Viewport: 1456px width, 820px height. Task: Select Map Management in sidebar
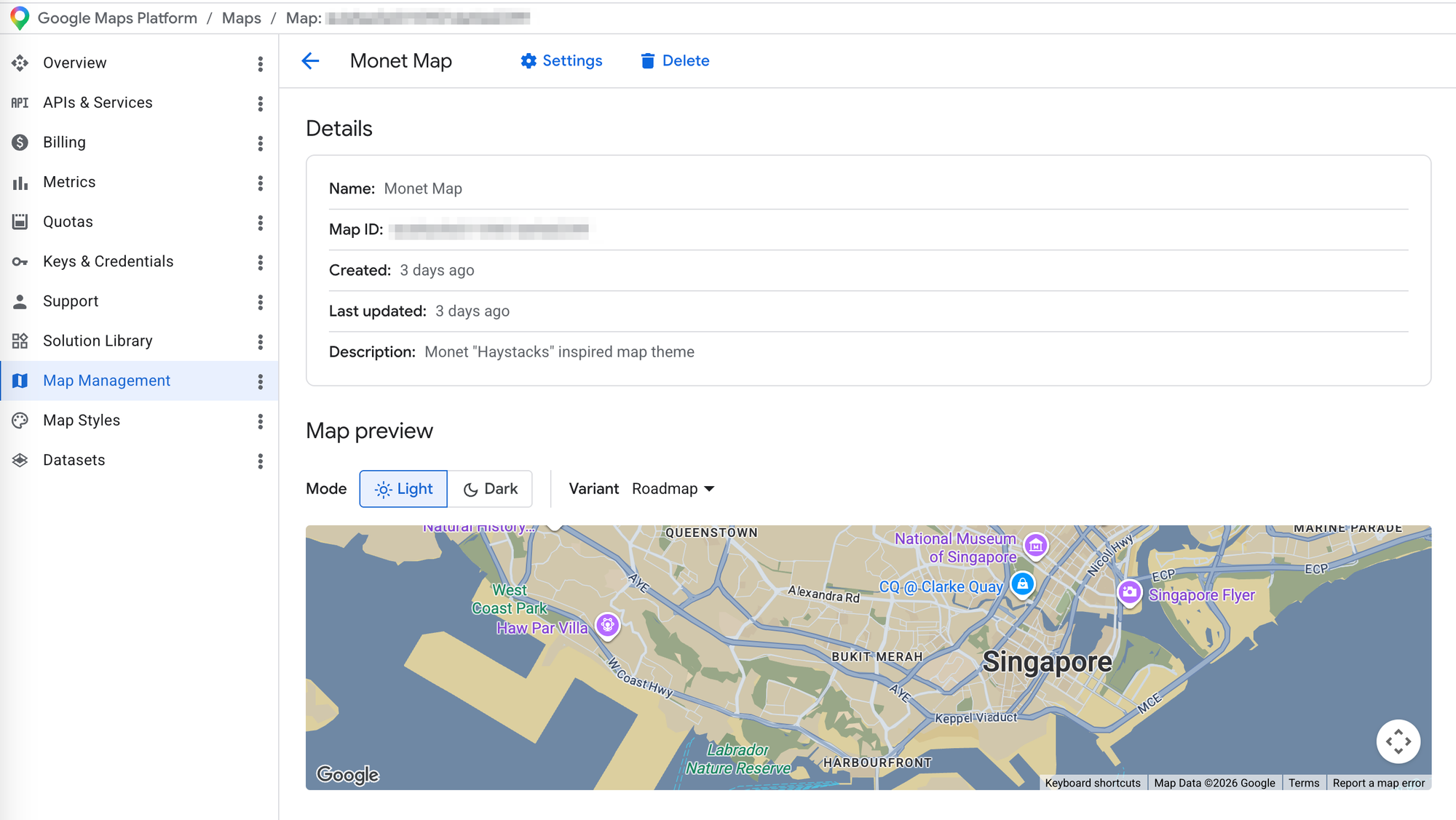139,381
